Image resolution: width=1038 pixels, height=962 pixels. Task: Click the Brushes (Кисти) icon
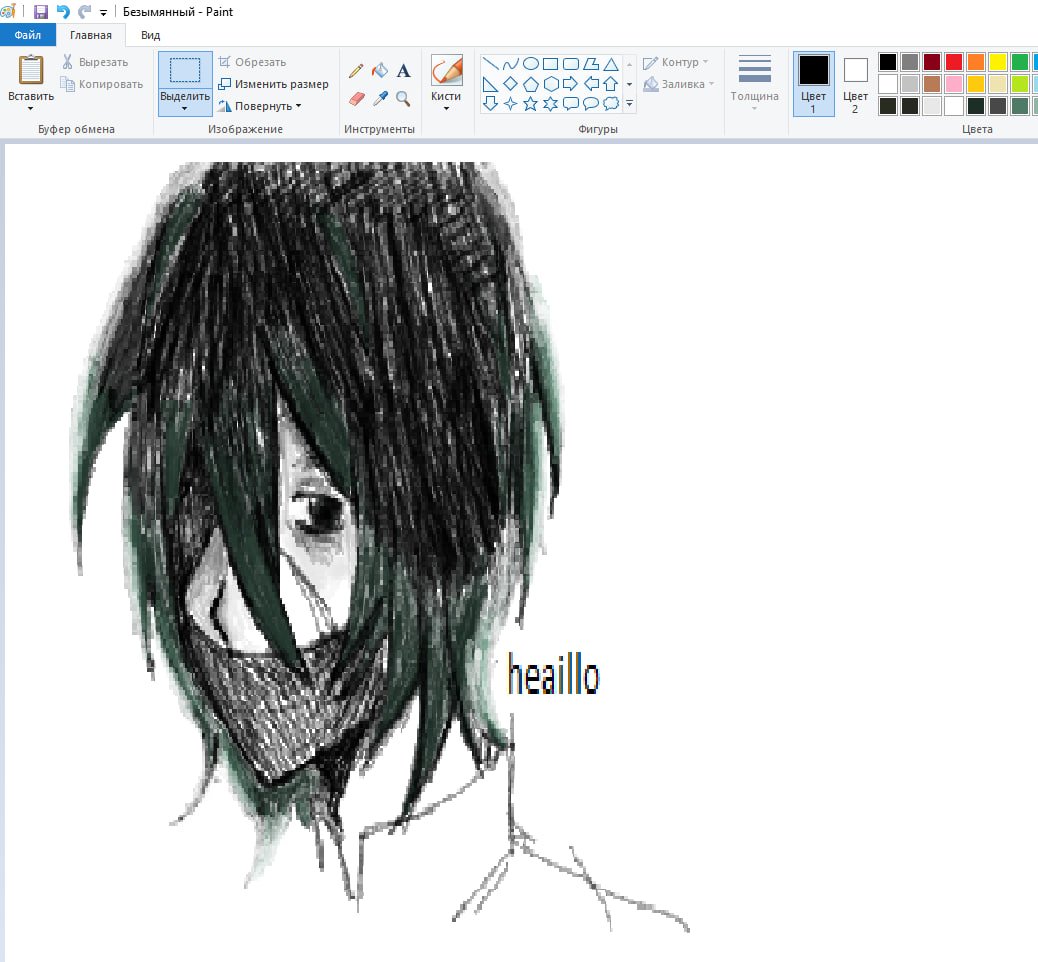(x=446, y=70)
